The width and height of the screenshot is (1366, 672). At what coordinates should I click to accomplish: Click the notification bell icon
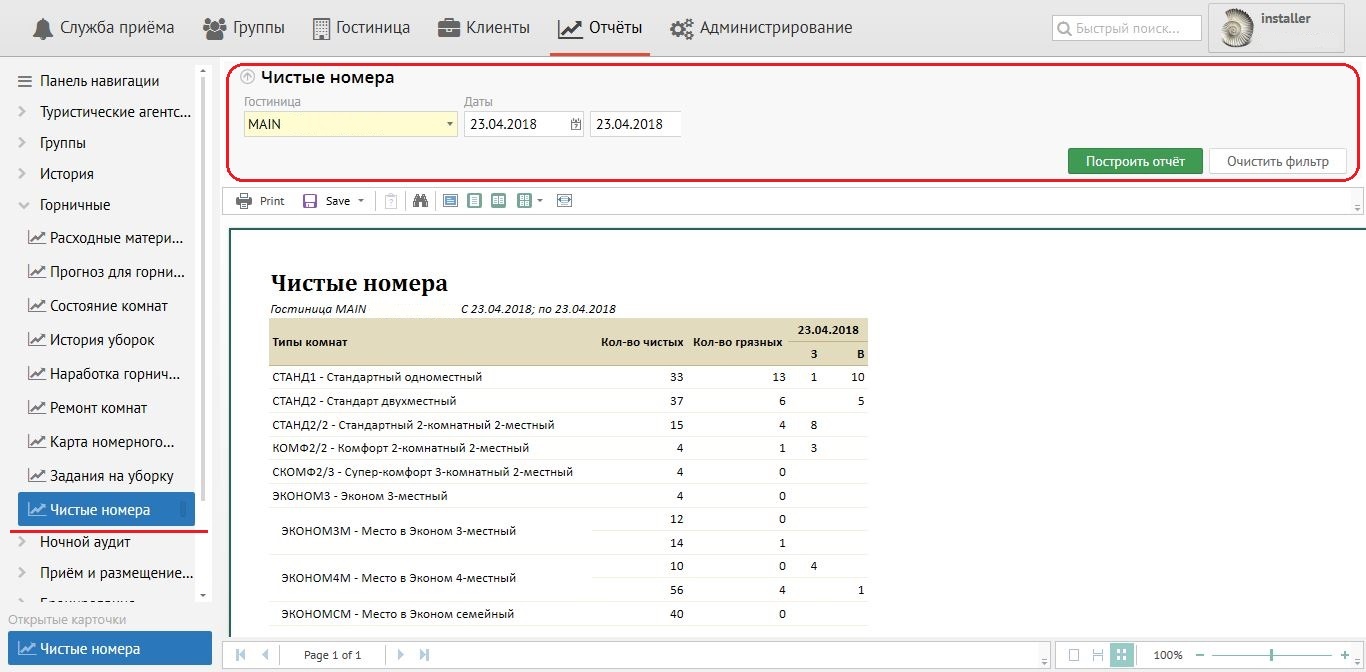pyautogui.click(x=43, y=28)
